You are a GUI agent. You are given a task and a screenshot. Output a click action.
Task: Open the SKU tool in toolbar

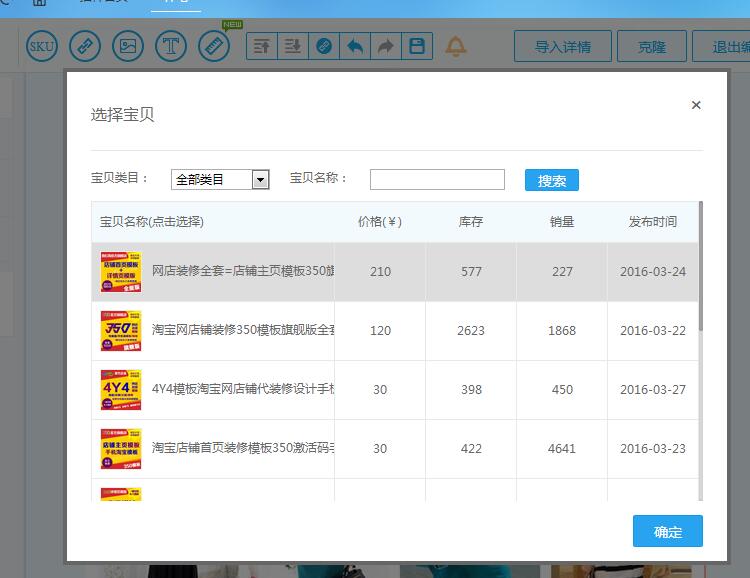(x=42, y=46)
